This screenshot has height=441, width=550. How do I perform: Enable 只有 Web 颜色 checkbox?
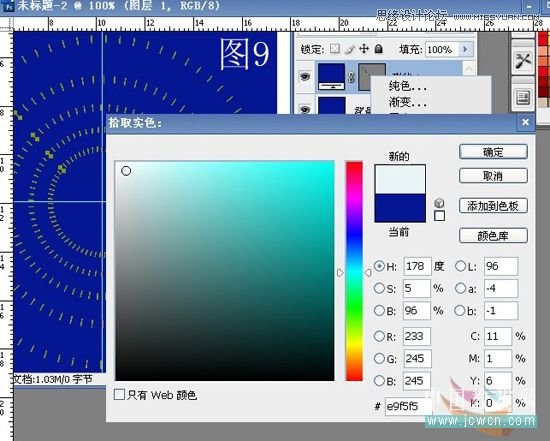pos(119,394)
